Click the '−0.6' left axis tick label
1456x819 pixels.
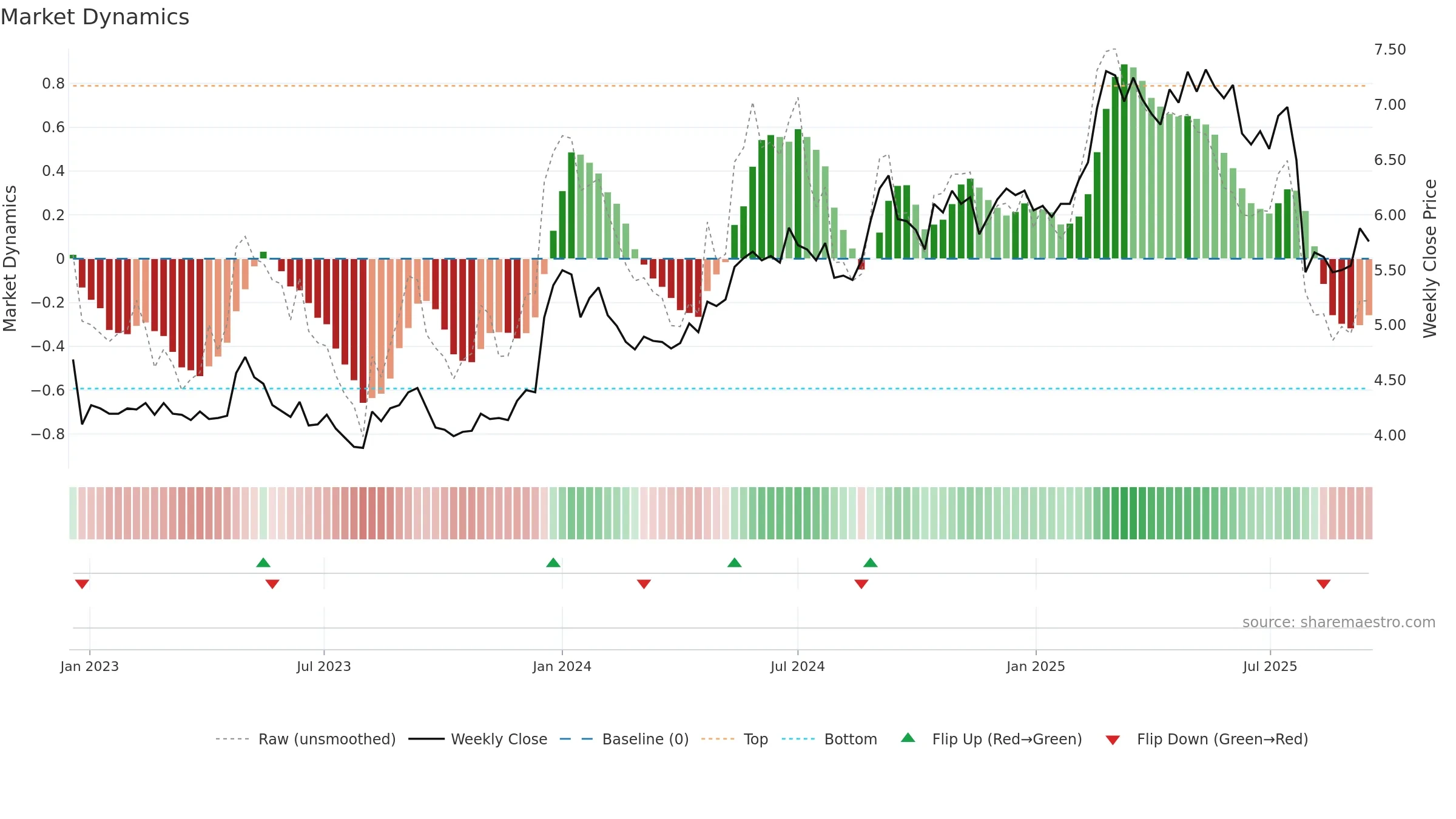coord(48,390)
